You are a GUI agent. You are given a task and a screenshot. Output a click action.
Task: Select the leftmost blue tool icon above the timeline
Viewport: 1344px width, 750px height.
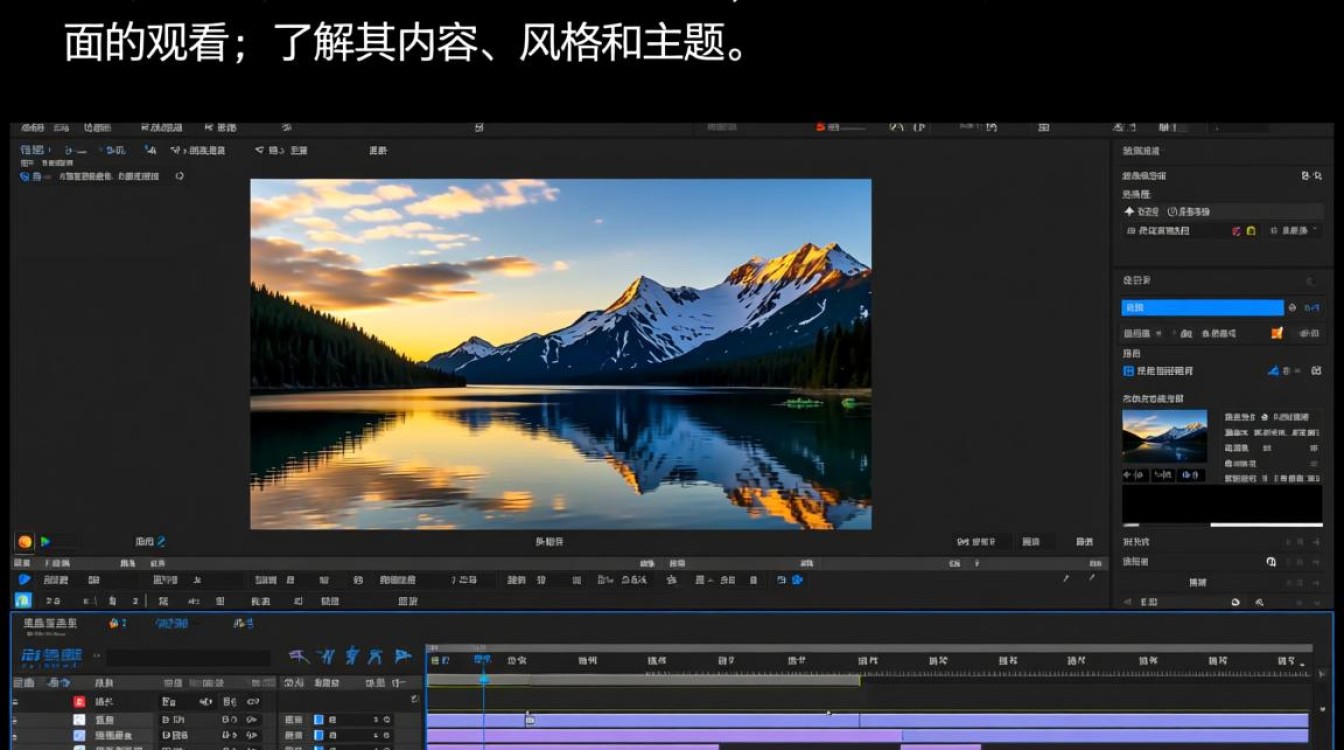click(x=299, y=657)
